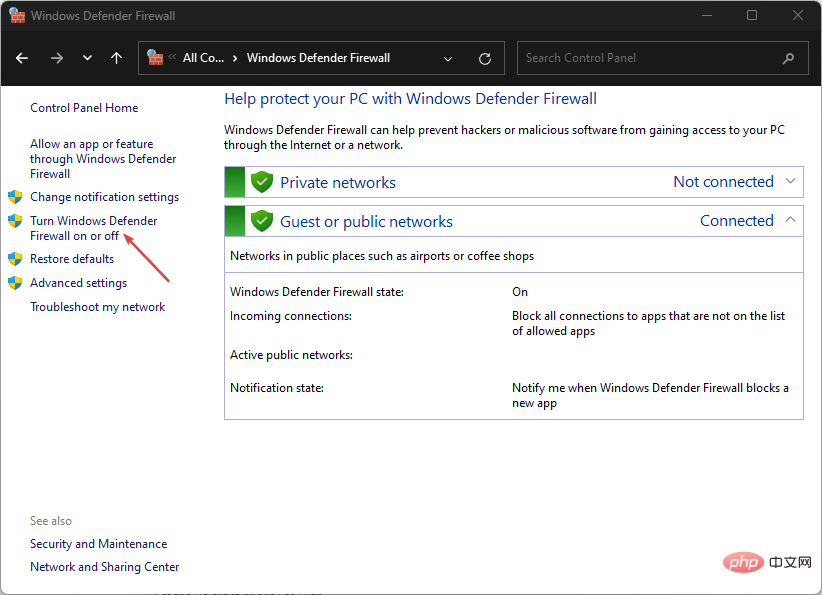Click the green shield beside Guest or public networks

(262, 221)
